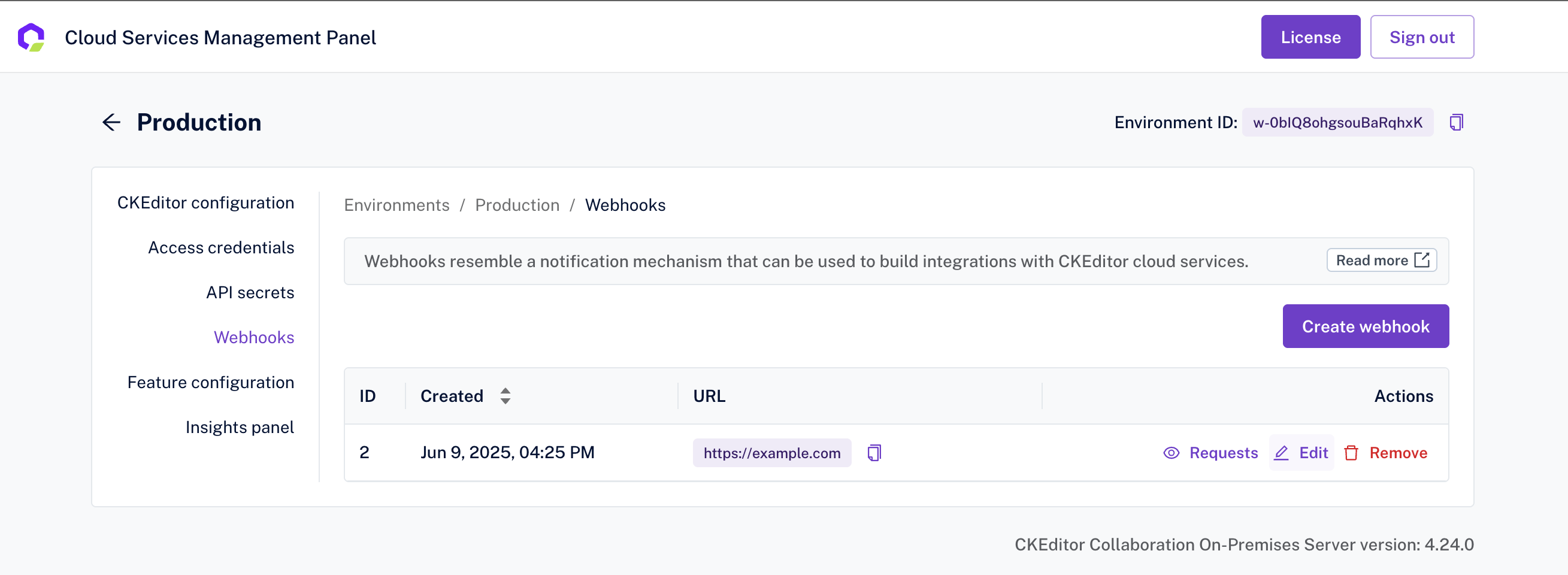Viewport: 1568px width, 575px height.
Task: Click the pencil icon to edit webhook
Action: pos(1281,453)
